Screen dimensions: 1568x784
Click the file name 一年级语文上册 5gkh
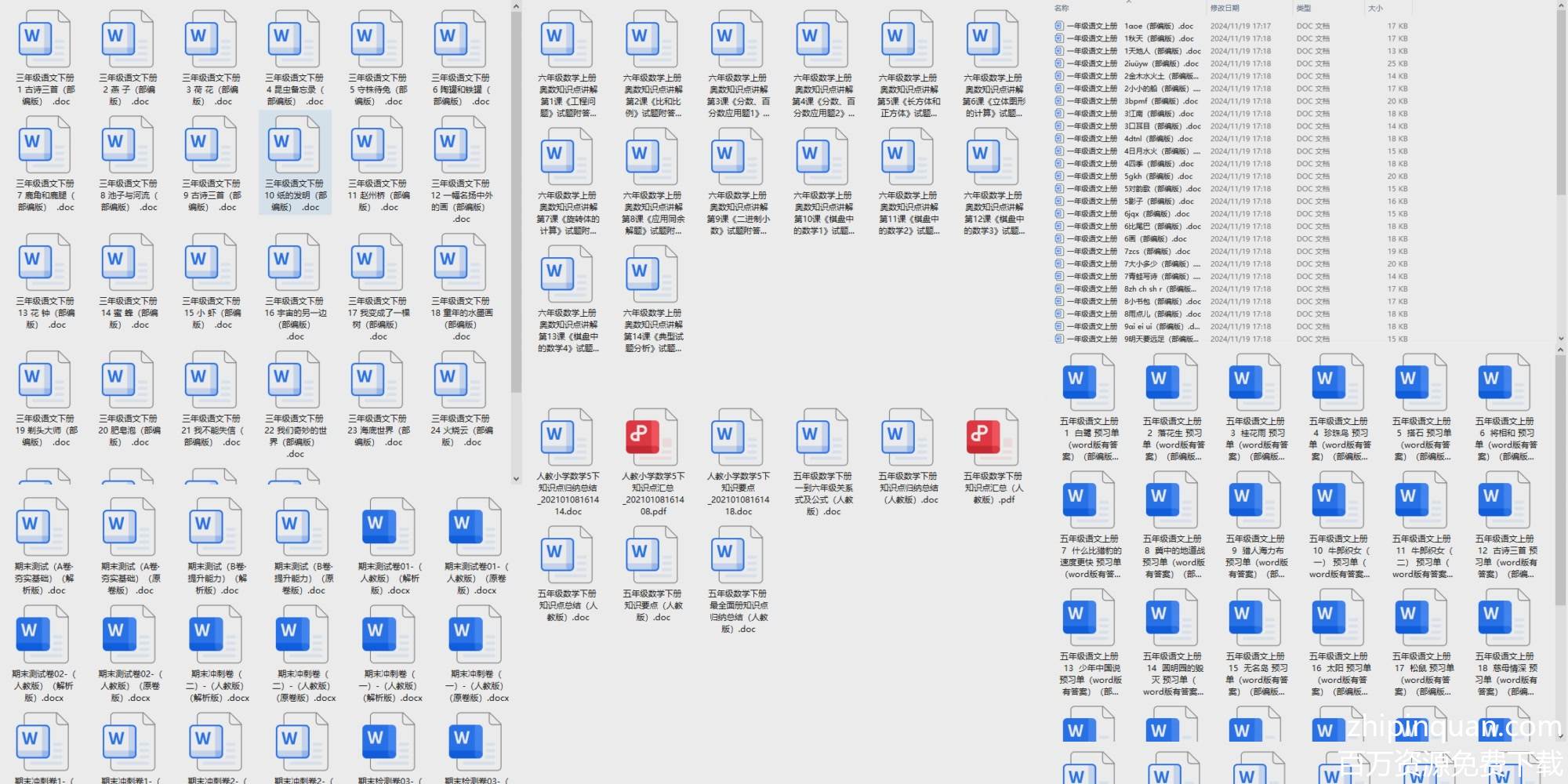[1130, 176]
